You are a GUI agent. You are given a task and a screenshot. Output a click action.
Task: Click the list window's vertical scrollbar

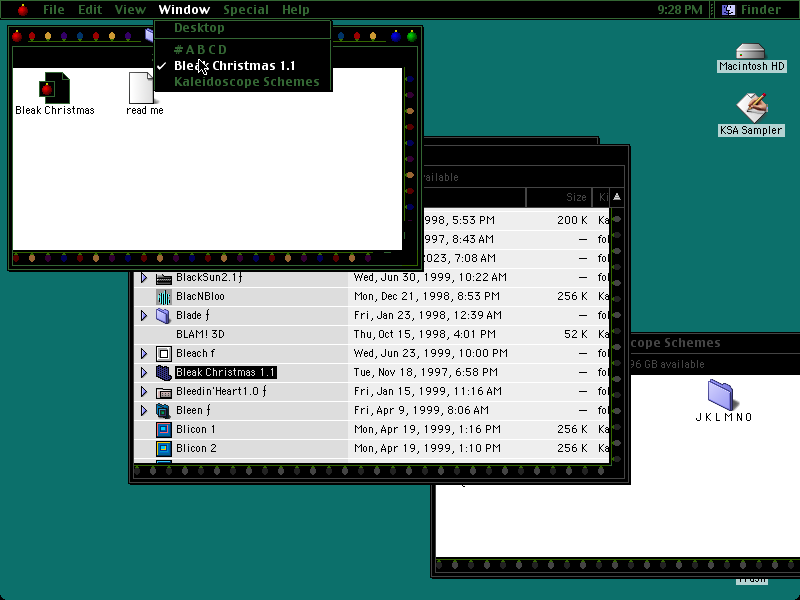point(617,336)
